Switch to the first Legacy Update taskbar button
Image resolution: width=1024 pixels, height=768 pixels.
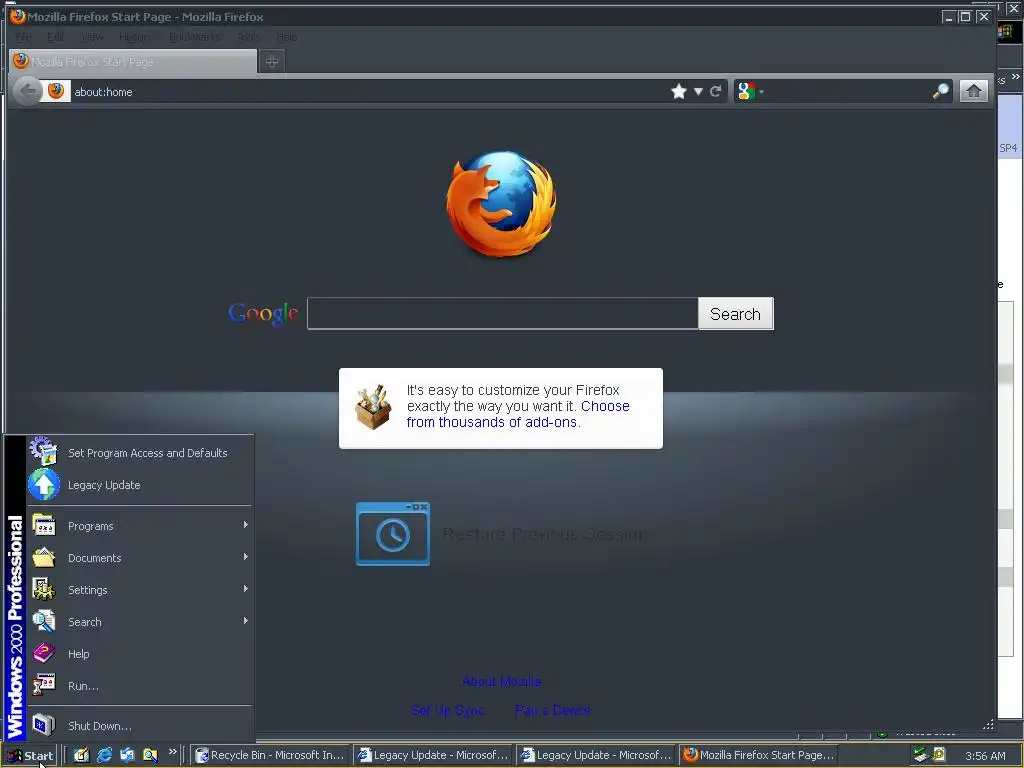point(434,756)
